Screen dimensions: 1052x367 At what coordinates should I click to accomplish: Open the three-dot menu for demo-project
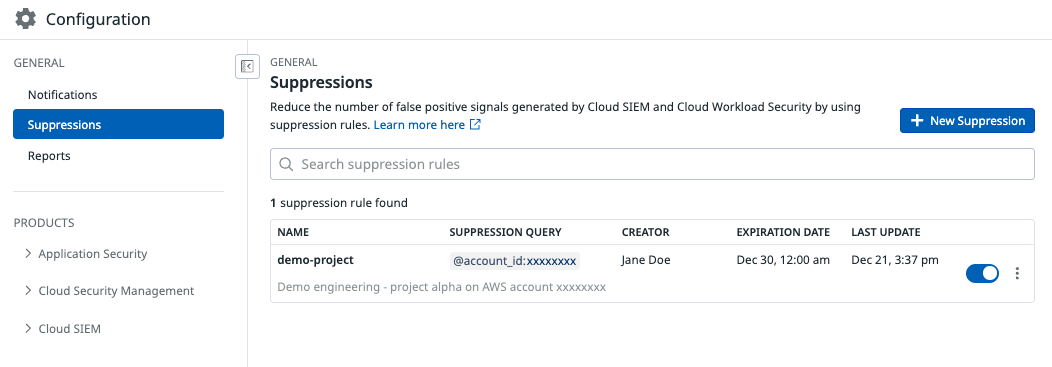1018,273
